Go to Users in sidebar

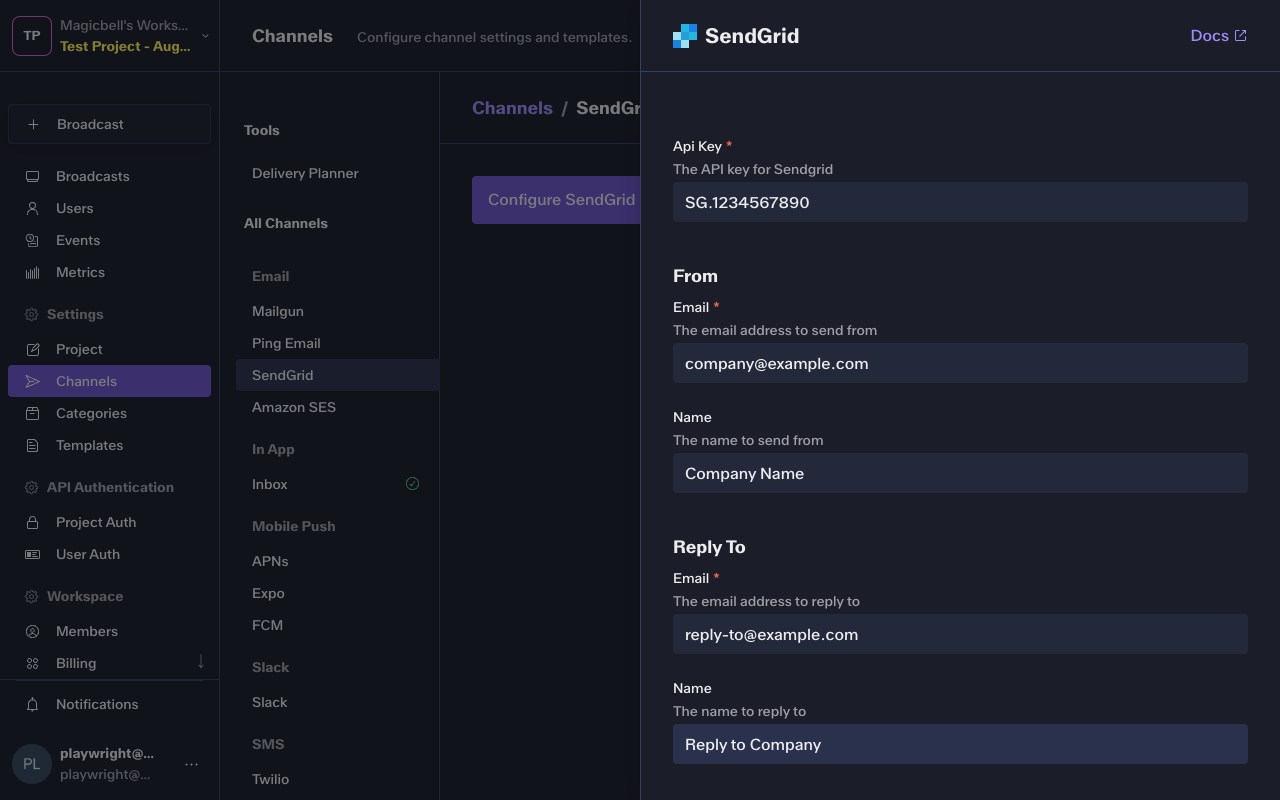coord(110,208)
